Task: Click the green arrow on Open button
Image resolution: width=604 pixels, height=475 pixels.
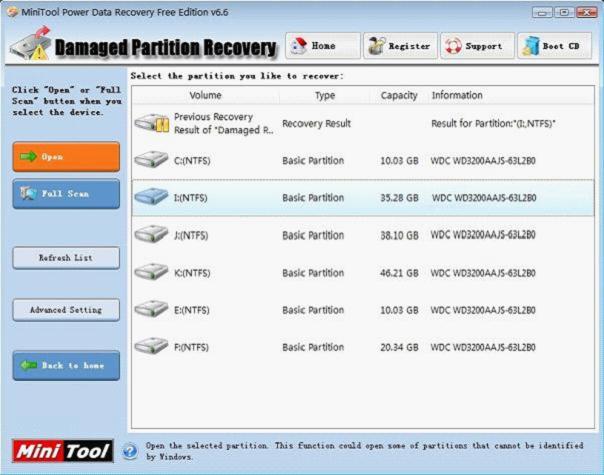Action: click(x=29, y=156)
